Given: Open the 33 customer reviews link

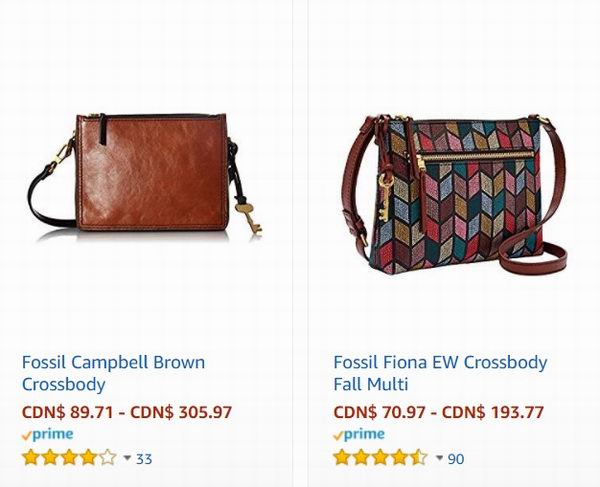Looking at the screenshot, I should click(144, 459).
